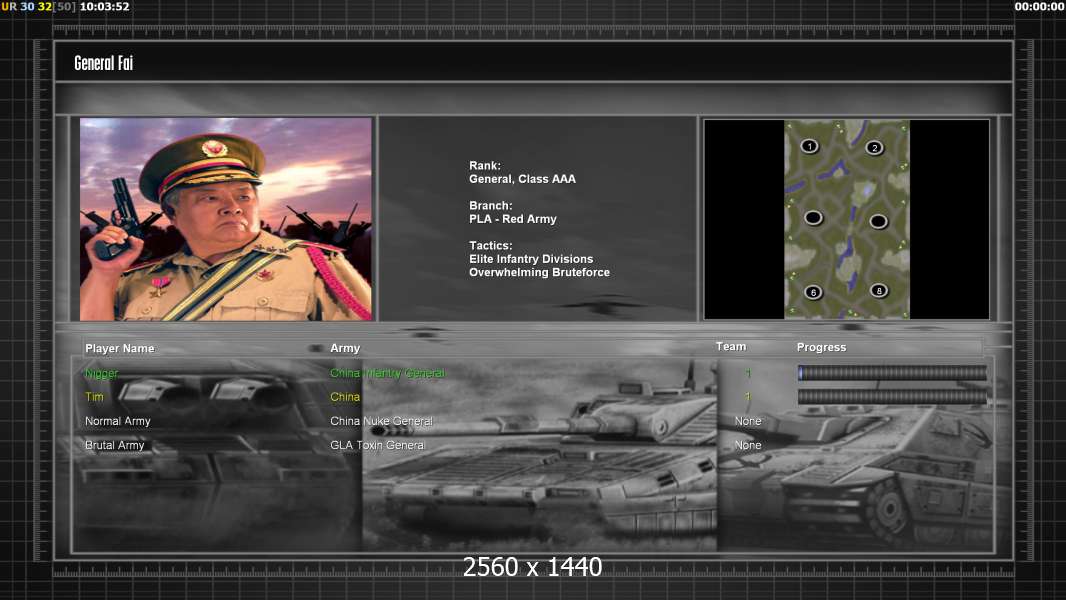Click the China Nuke General army entry
Screen dimensions: 1066x600
point(381,421)
